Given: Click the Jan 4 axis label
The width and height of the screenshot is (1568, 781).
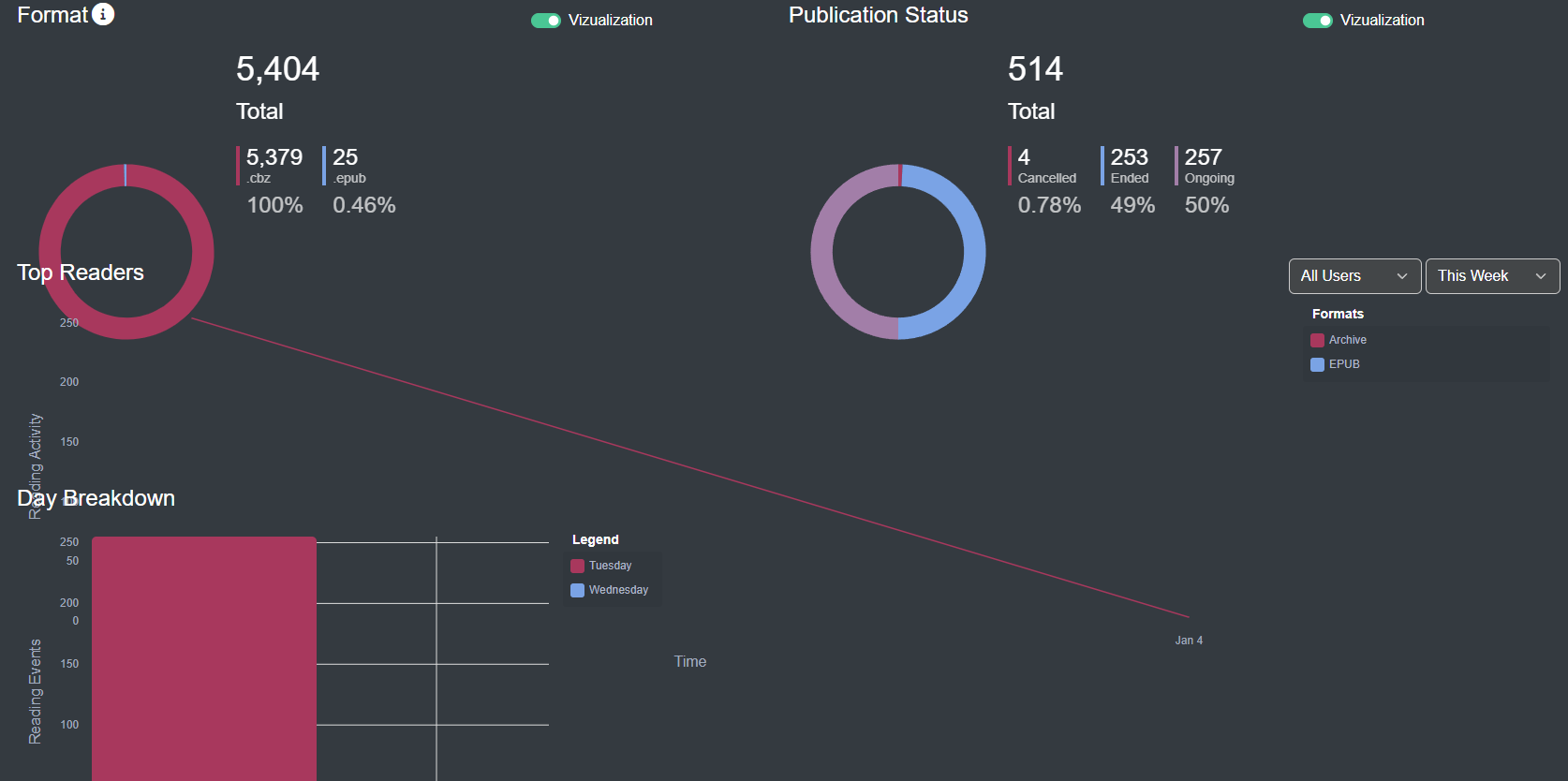Looking at the screenshot, I should point(1189,641).
